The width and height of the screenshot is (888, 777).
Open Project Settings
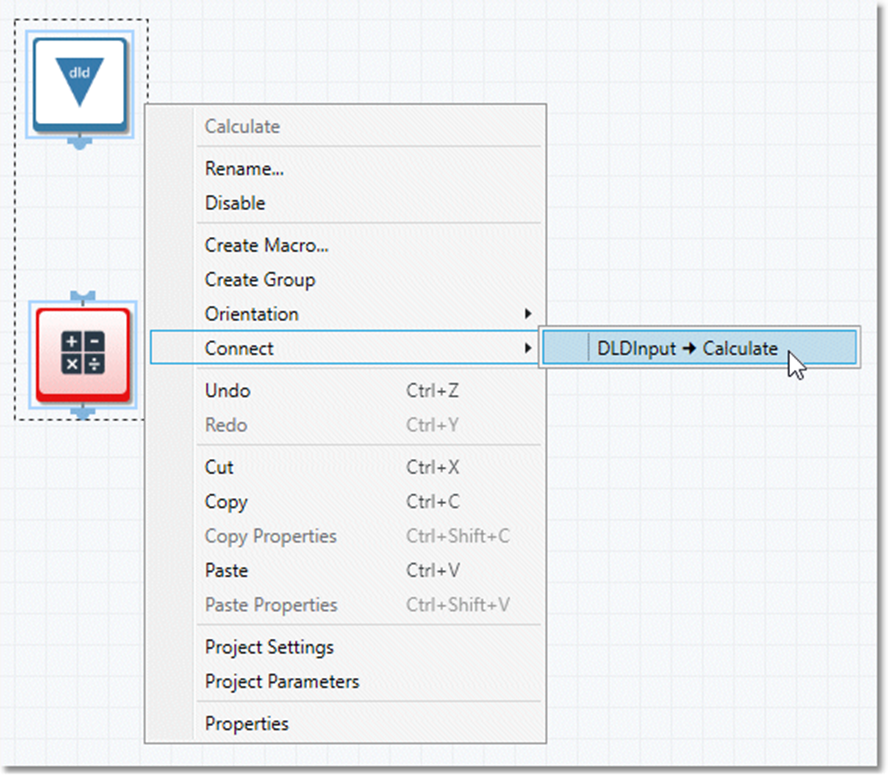pos(269,647)
